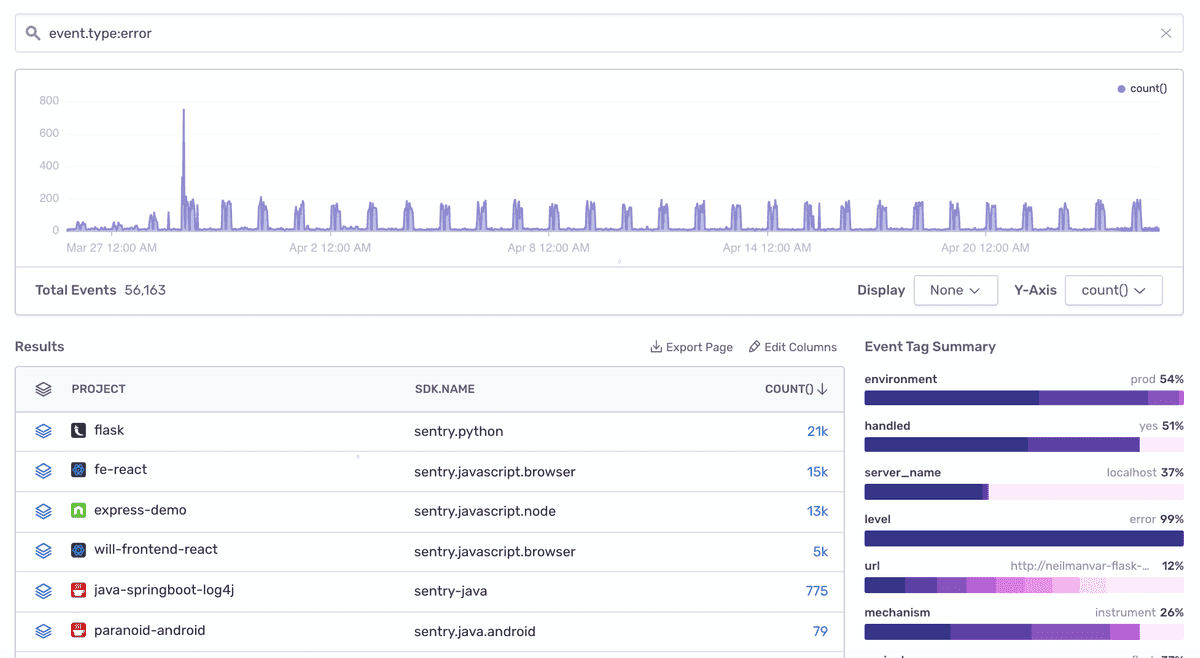Click the environment tag distribution bar

click(x=1024, y=398)
